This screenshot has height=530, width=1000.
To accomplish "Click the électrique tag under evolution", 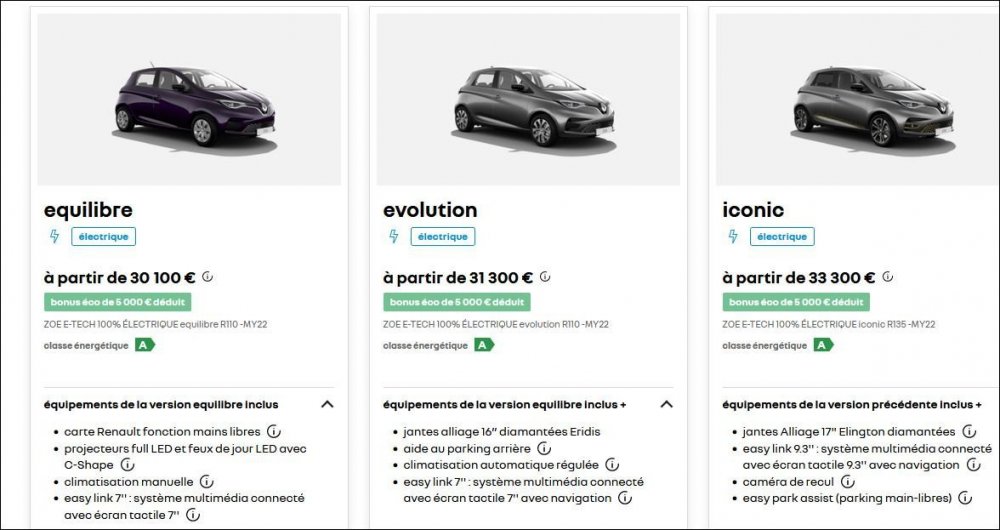I will pos(442,237).
